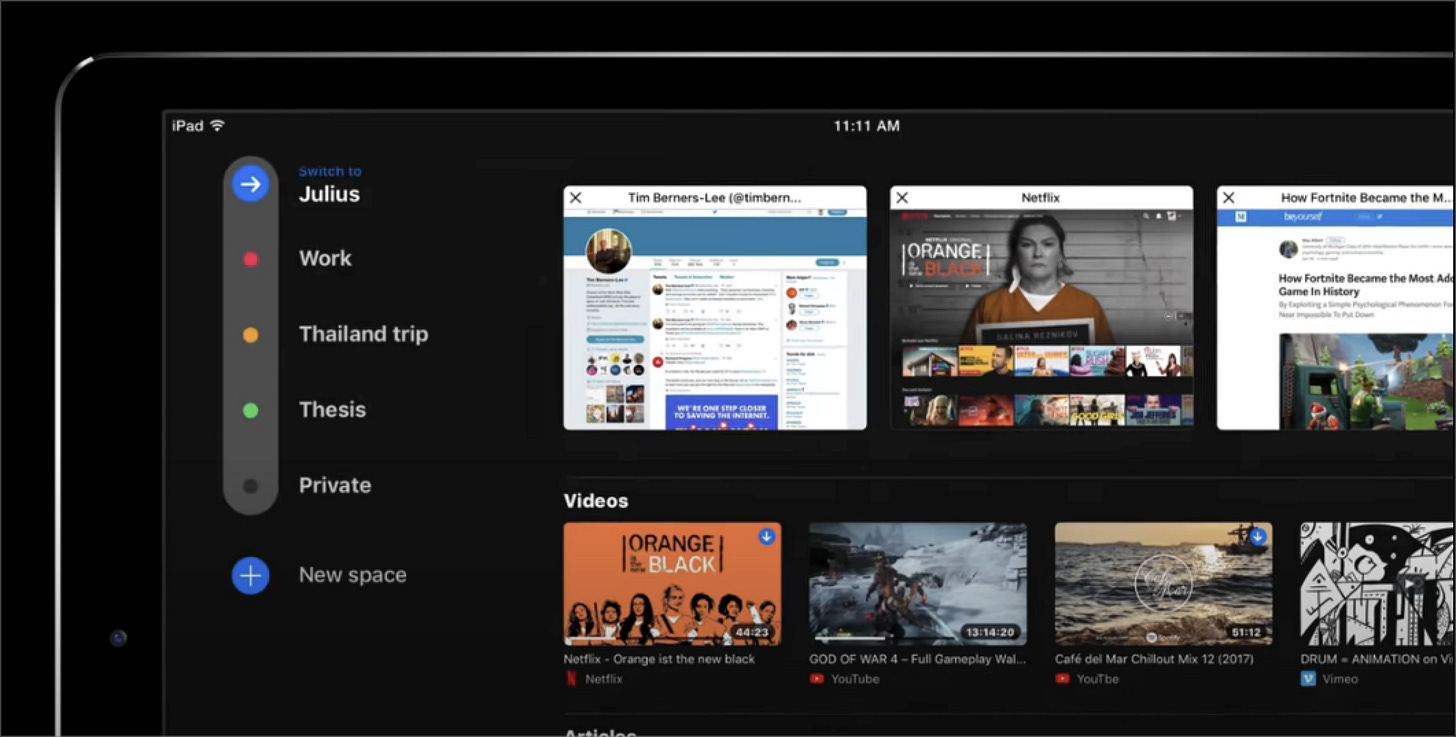1456x737 pixels.
Task: Click the 'DRUM = ANIMATION' video title
Action: click(1378, 659)
